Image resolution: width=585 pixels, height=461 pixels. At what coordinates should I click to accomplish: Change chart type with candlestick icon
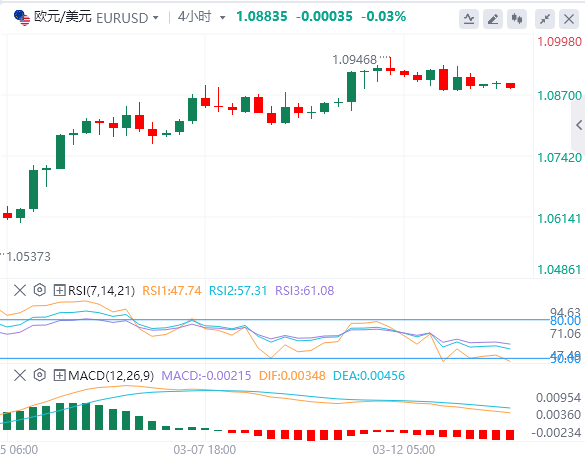pyautogui.click(x=517, y=19)
